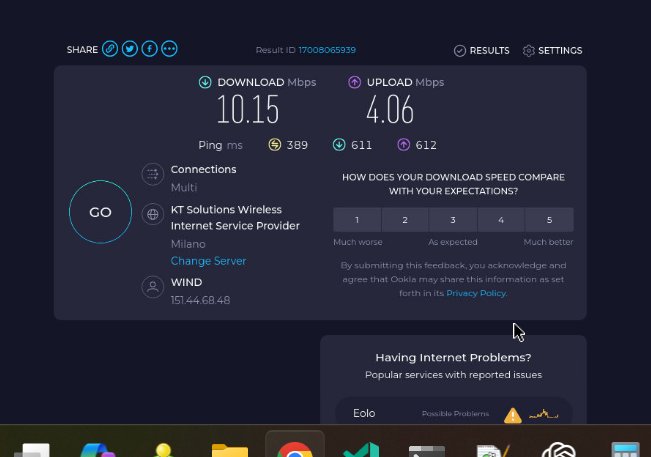
Task: Click the server globe icon
Action: [x=153, y=214]
